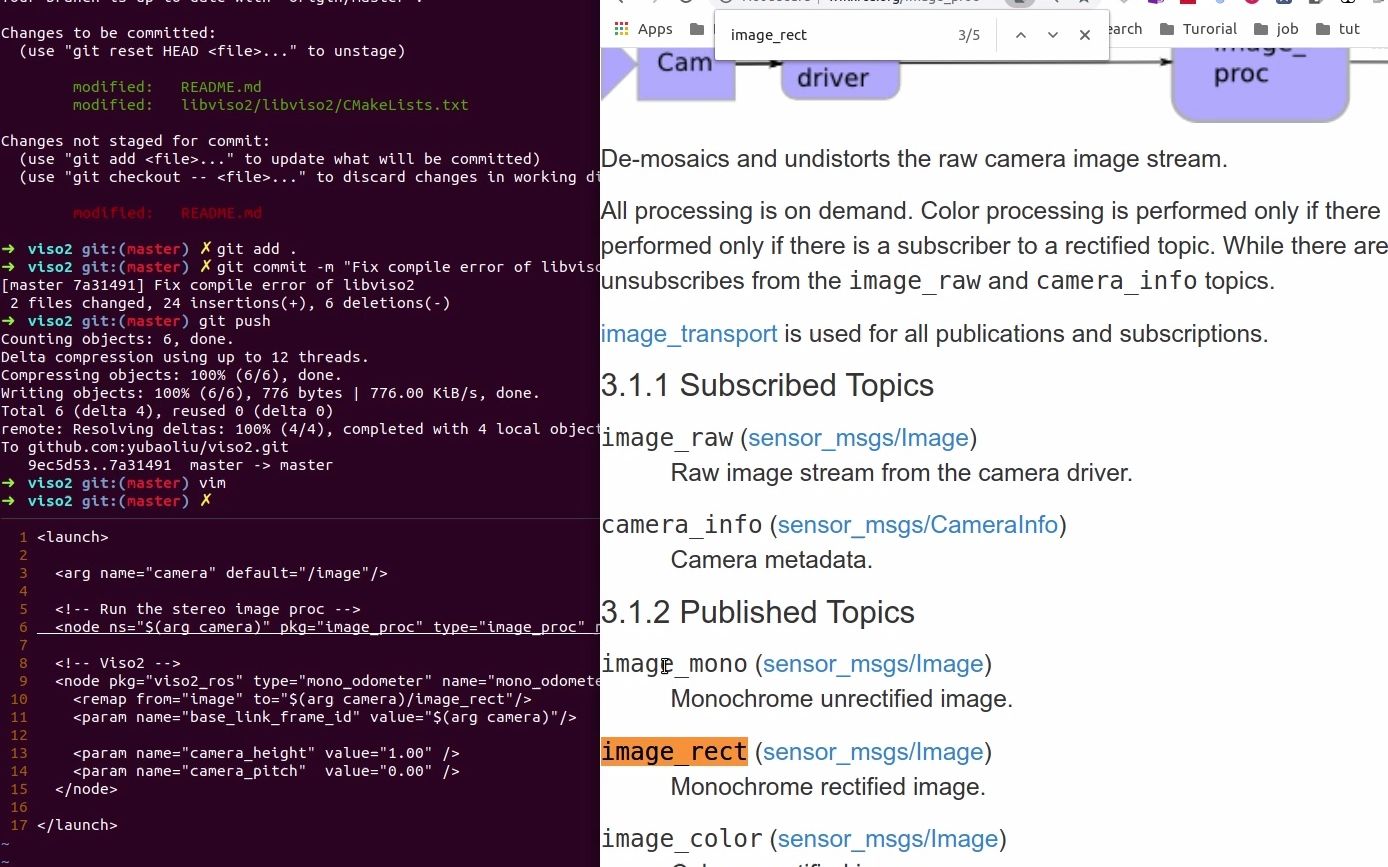Viewport: 1388px width, 867px height.
Task: Click the camera_height param line
Action: (x=266, y=753)
